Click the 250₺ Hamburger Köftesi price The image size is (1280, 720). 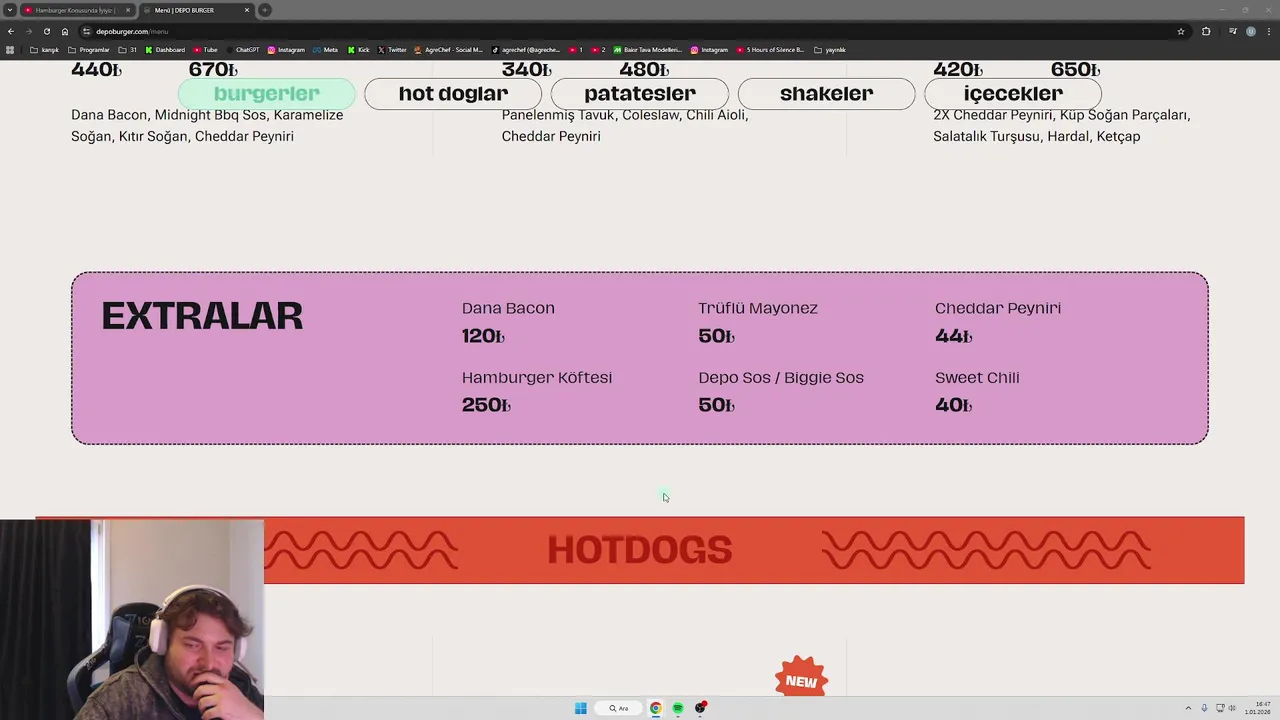(486, 405)
